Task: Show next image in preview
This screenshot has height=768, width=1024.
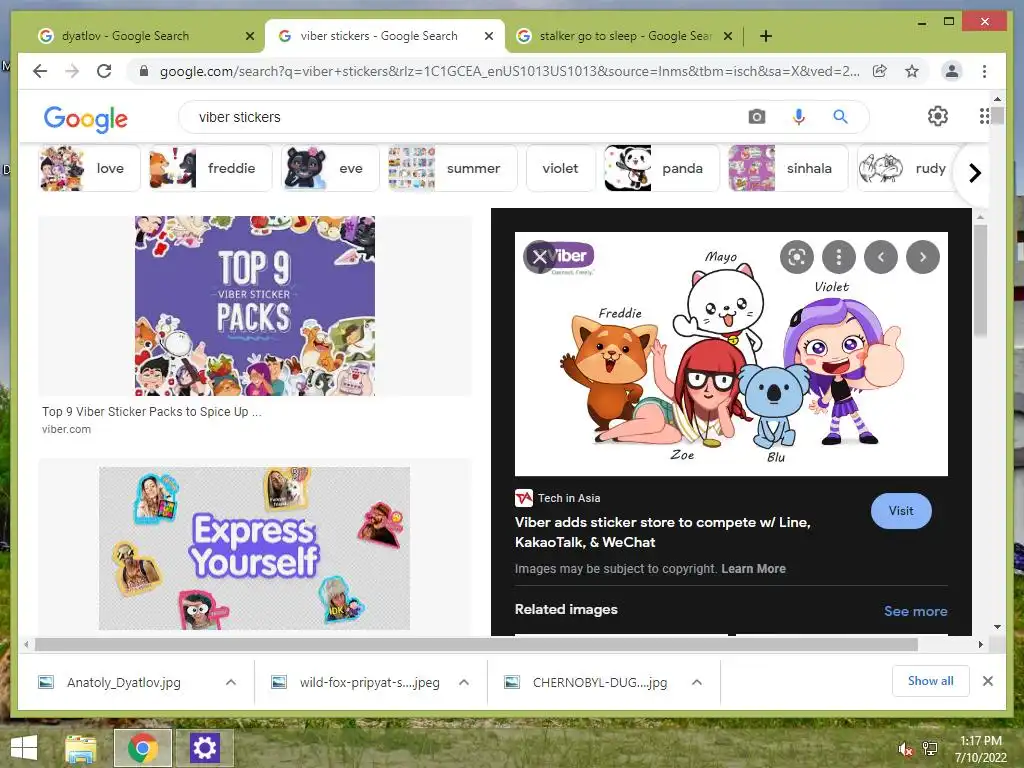Action: click(923, 257)
